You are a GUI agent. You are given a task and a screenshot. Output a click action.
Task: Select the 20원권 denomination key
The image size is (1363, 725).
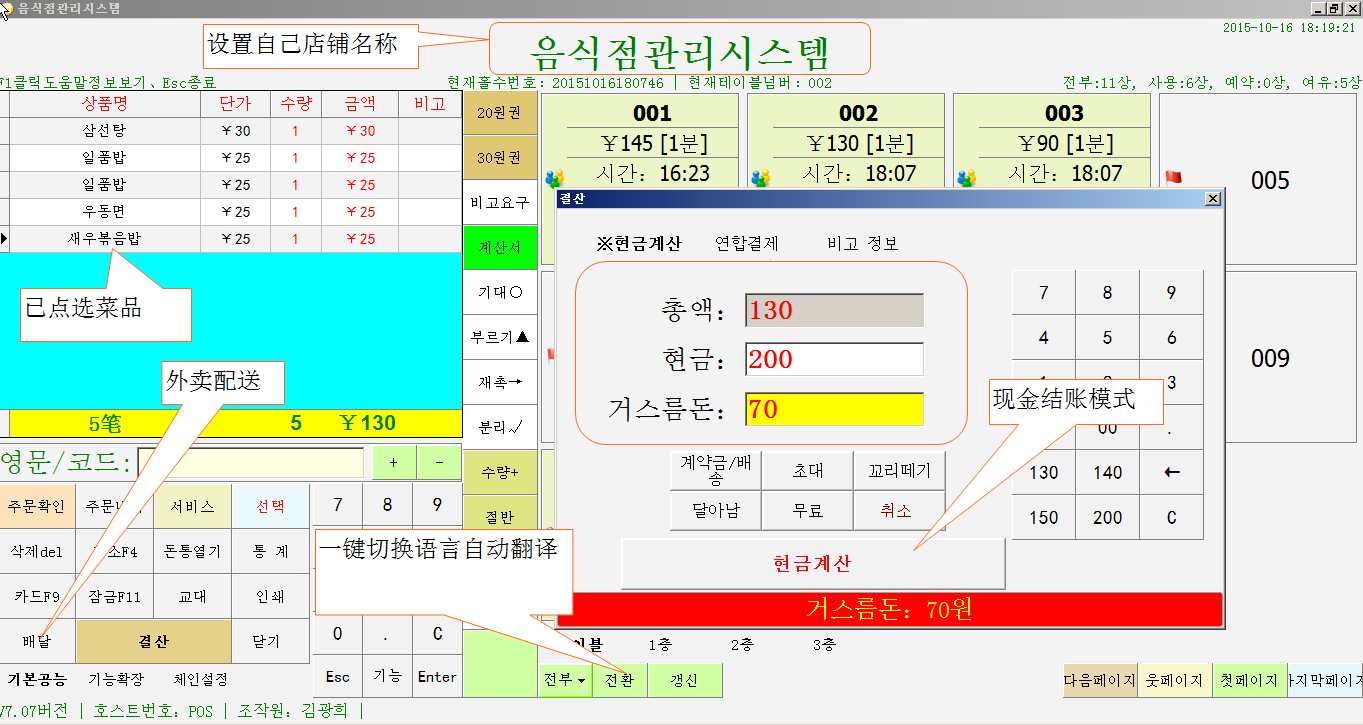(x=498, y=113)
